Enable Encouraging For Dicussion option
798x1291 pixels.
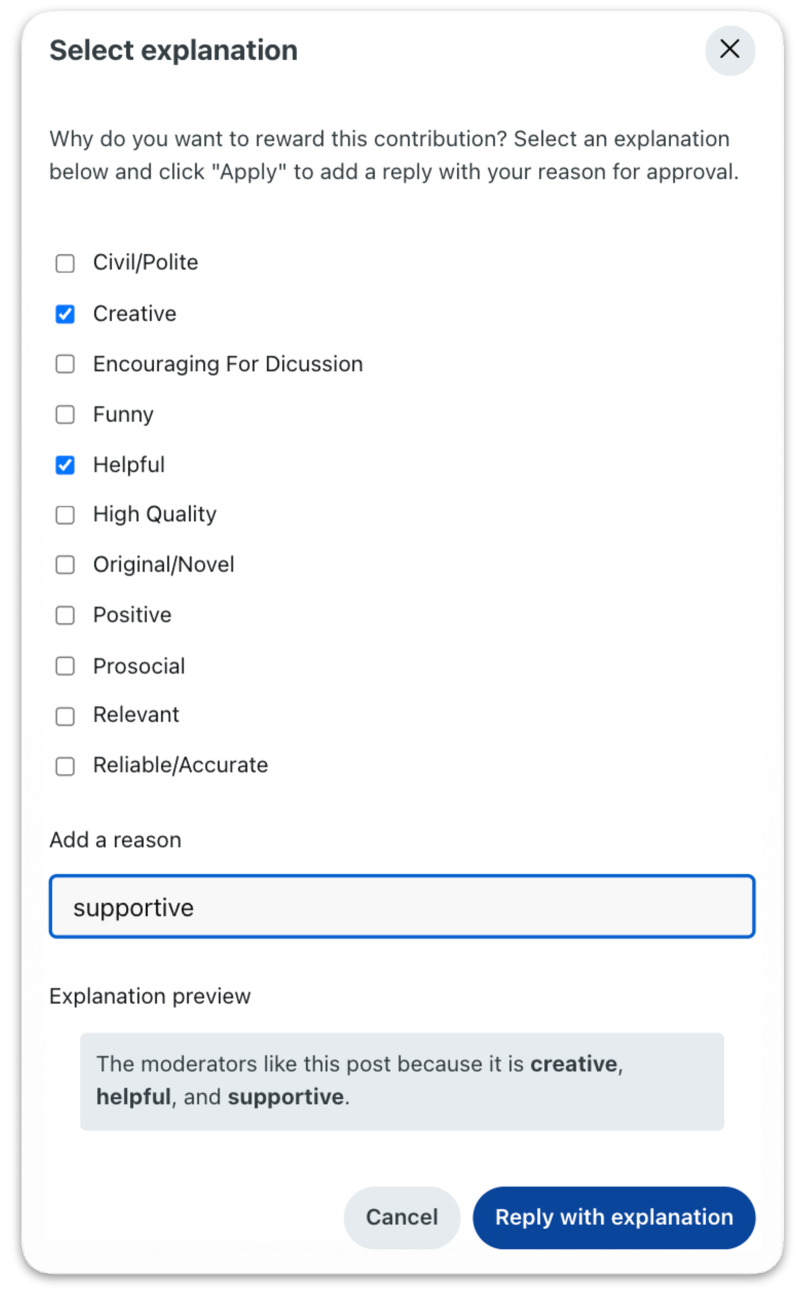click(65, 364)
